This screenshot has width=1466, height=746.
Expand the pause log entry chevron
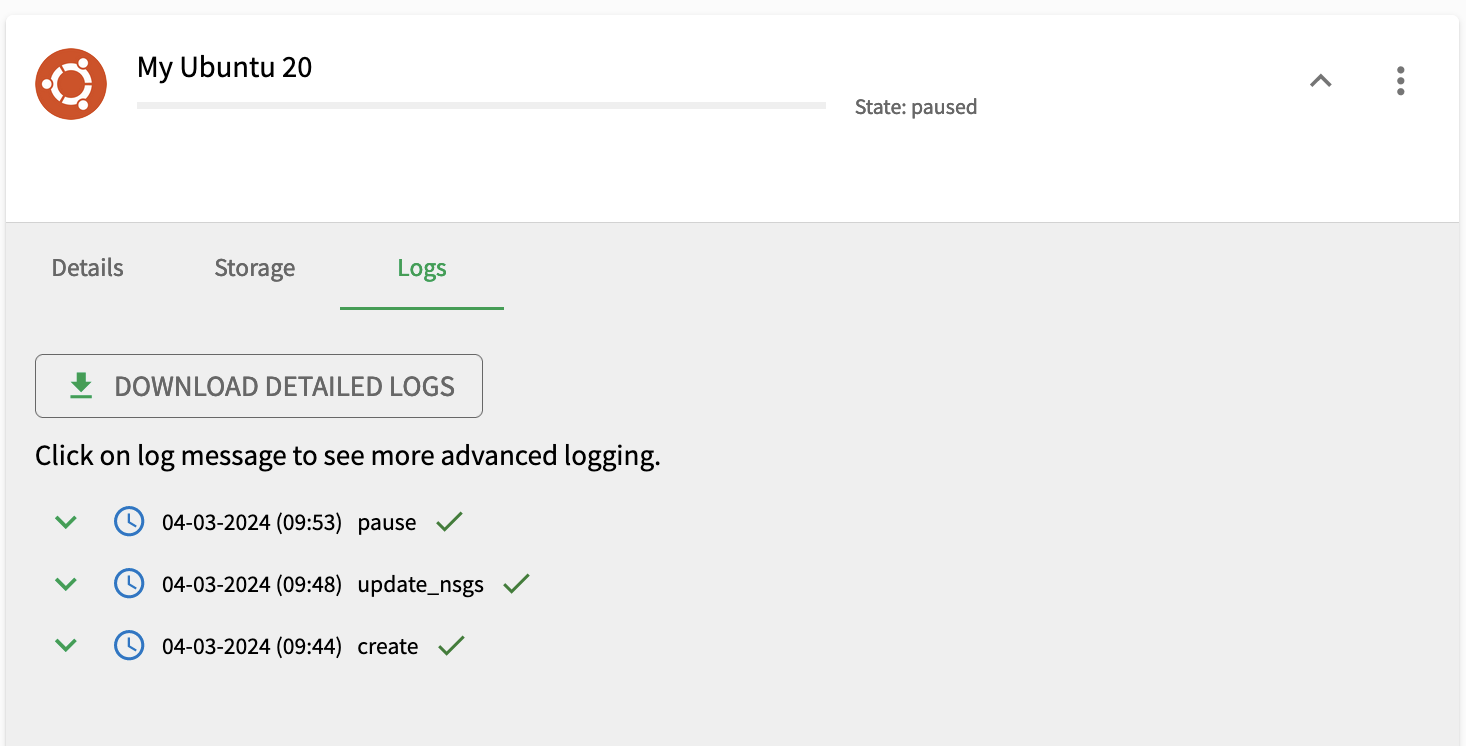coord(66,521)
